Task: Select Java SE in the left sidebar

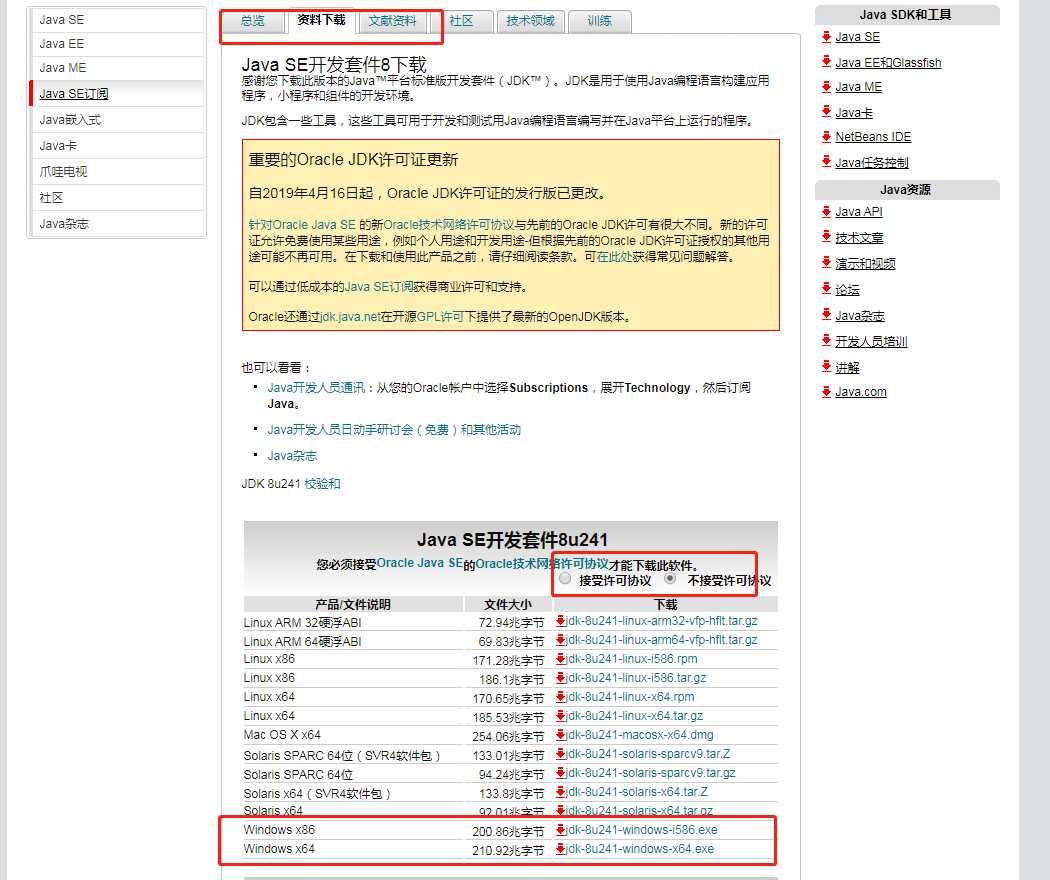Action: point(117,20)
